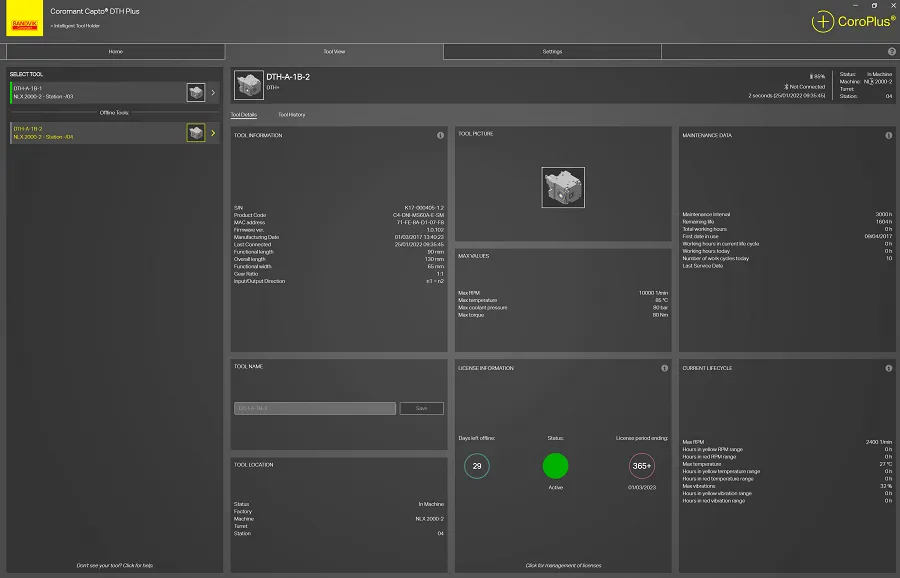900x578 pixels.
Task: Expand the offline DTH-A-1B-2 entry chevron
Action: pyautogui.click(x=213, y=133)
